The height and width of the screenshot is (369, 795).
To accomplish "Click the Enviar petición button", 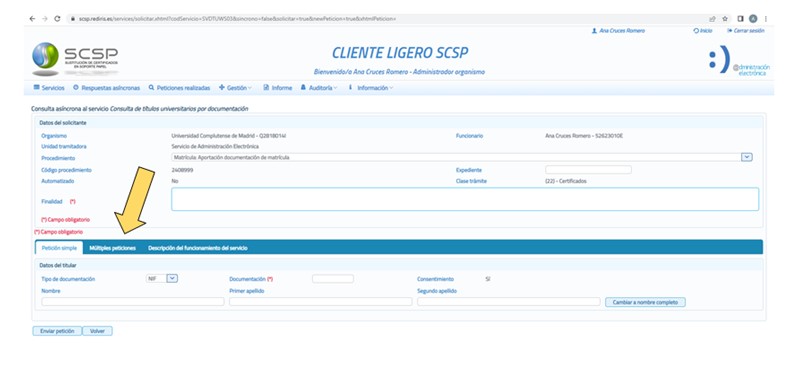I will pos(57,331).
